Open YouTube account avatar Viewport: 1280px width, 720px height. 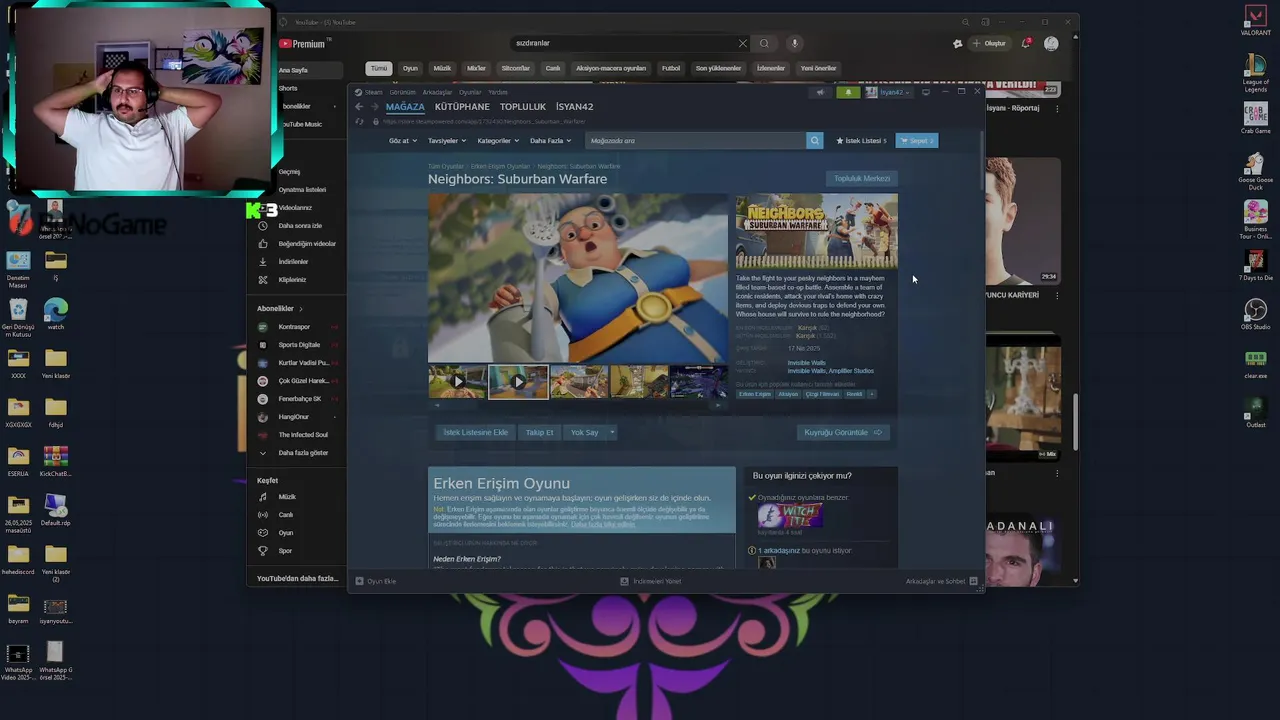[1051, 43]
